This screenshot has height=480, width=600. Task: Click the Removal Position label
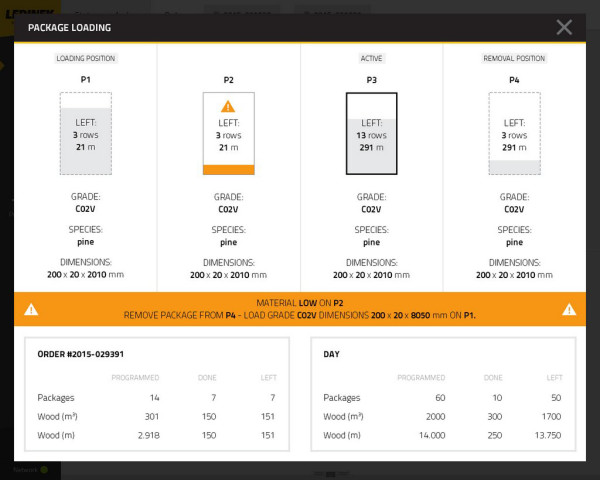(x=514, y=59)
